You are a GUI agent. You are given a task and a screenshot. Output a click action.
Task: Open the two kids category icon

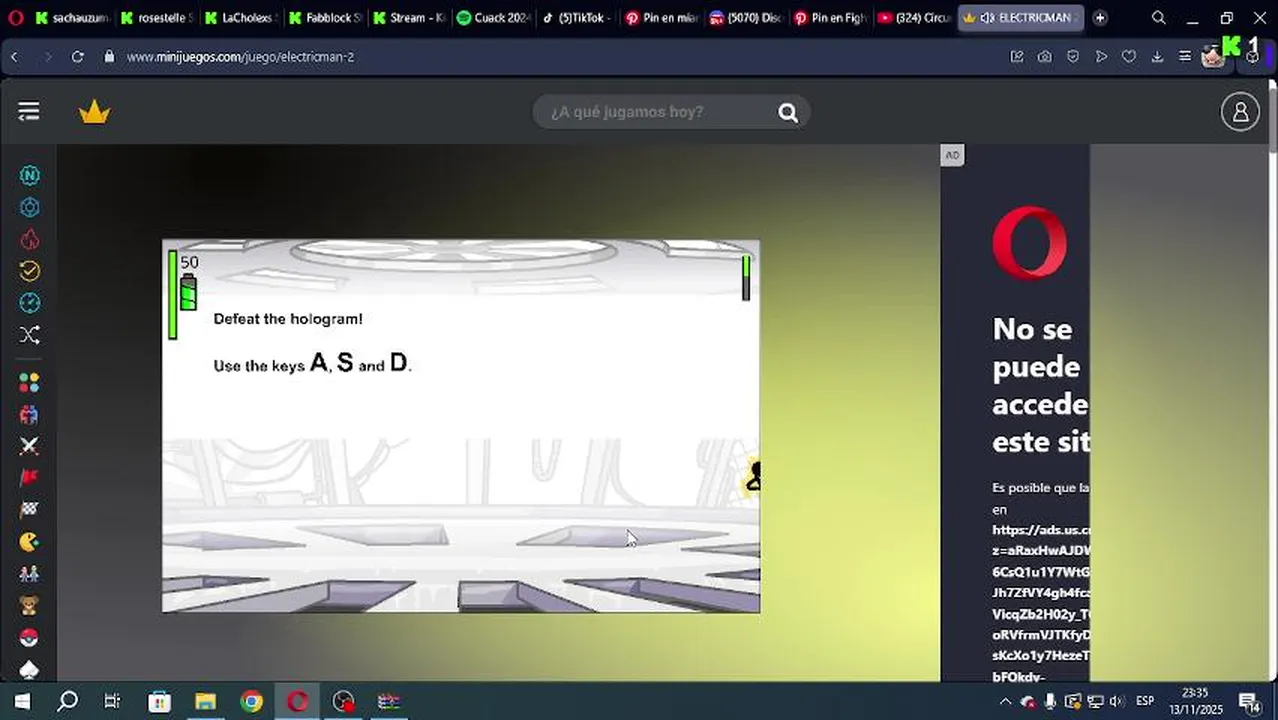tap(30, 574)
